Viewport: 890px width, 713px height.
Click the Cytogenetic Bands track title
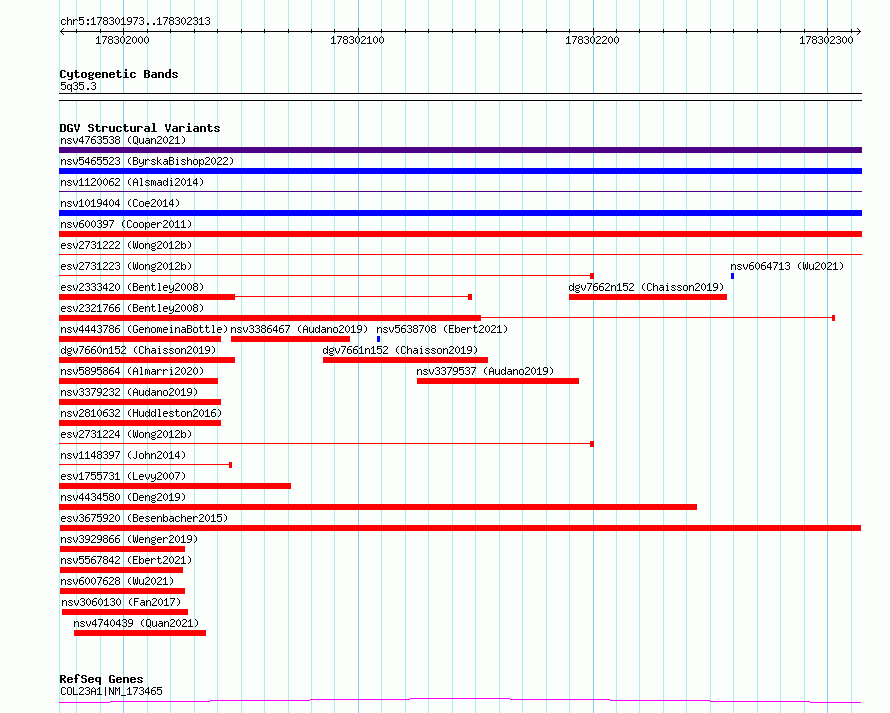pos(119,74)
